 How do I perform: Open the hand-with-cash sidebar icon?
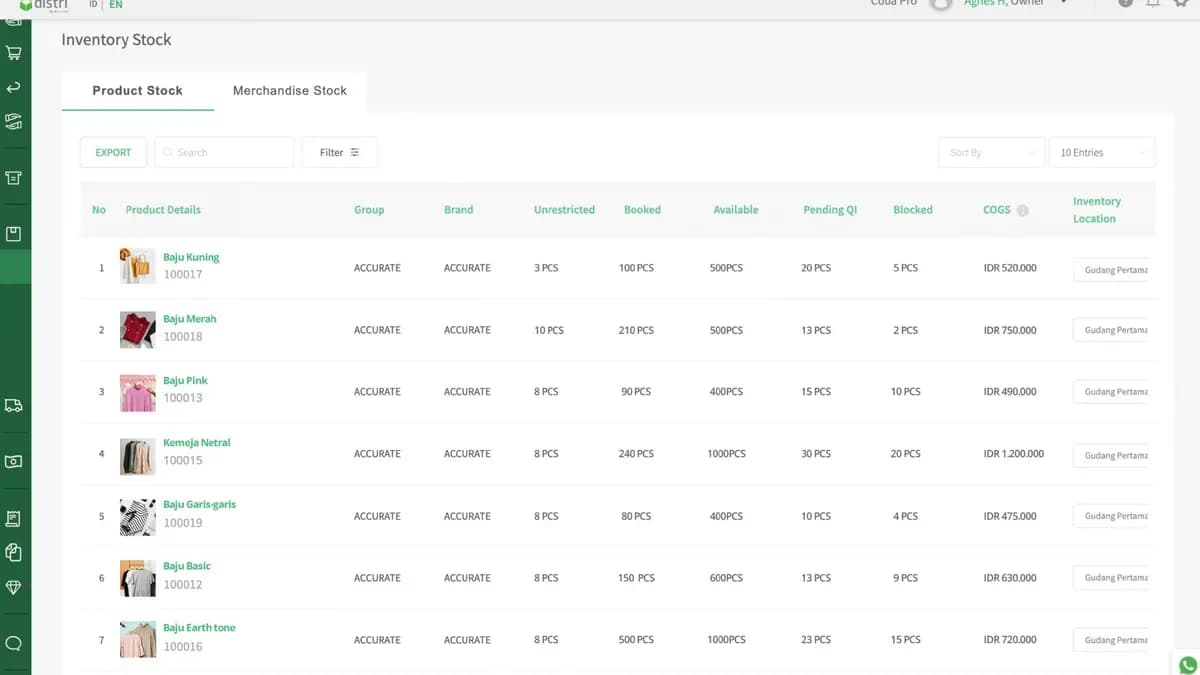(14, 121)
